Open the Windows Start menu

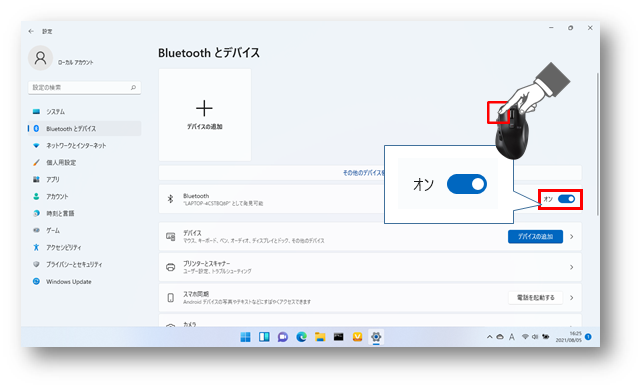[x=245, y=337]
